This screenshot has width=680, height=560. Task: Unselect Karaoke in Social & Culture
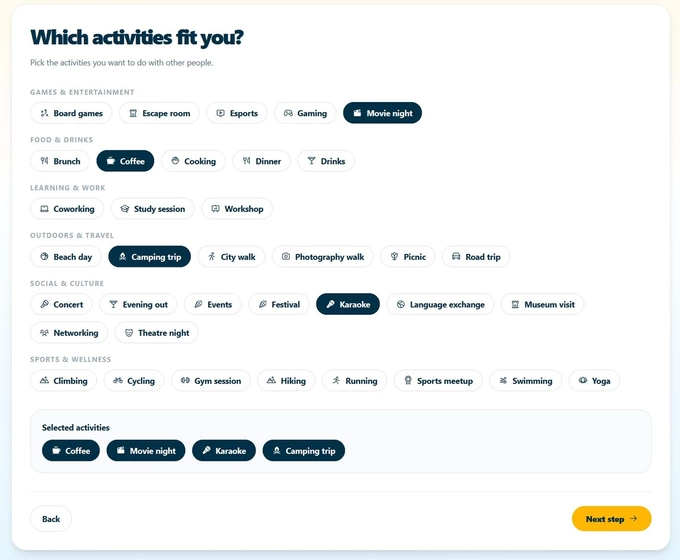click(347, 304)
